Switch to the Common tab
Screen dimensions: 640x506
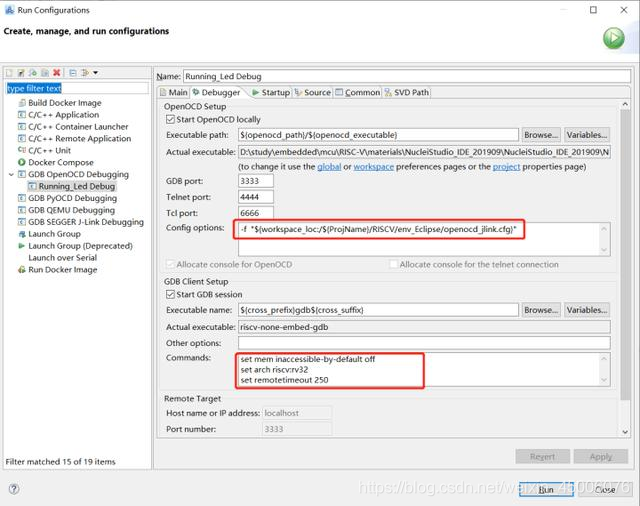click(x=358, y=93)
